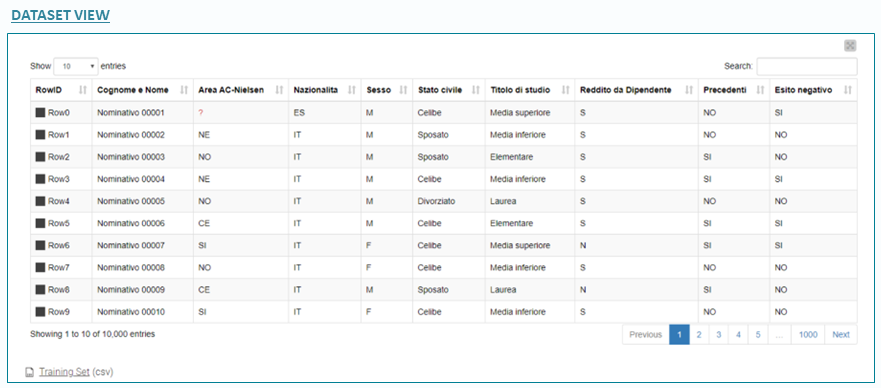Sort the Reddito da Dipendente column

pyautogui.click(x=689, y=90)
